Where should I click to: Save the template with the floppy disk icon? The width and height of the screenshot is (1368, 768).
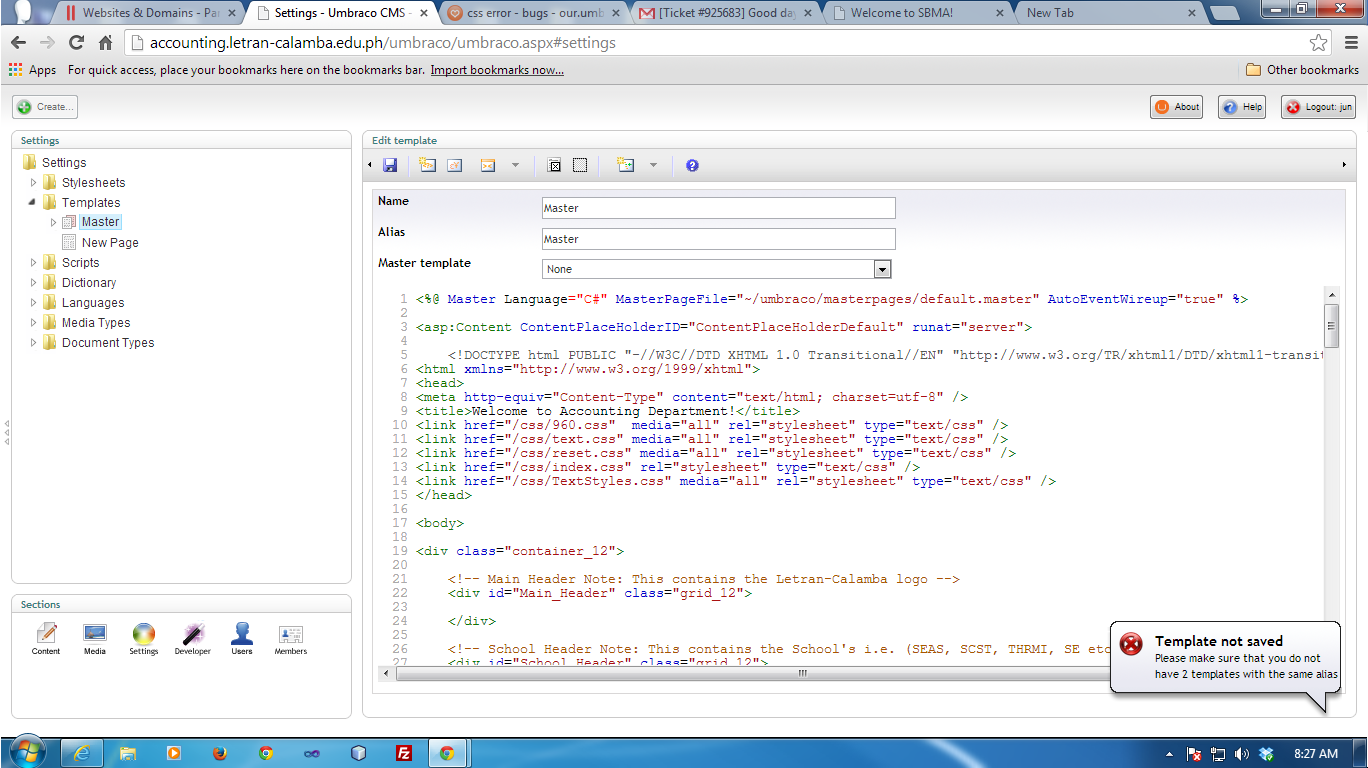390,165
